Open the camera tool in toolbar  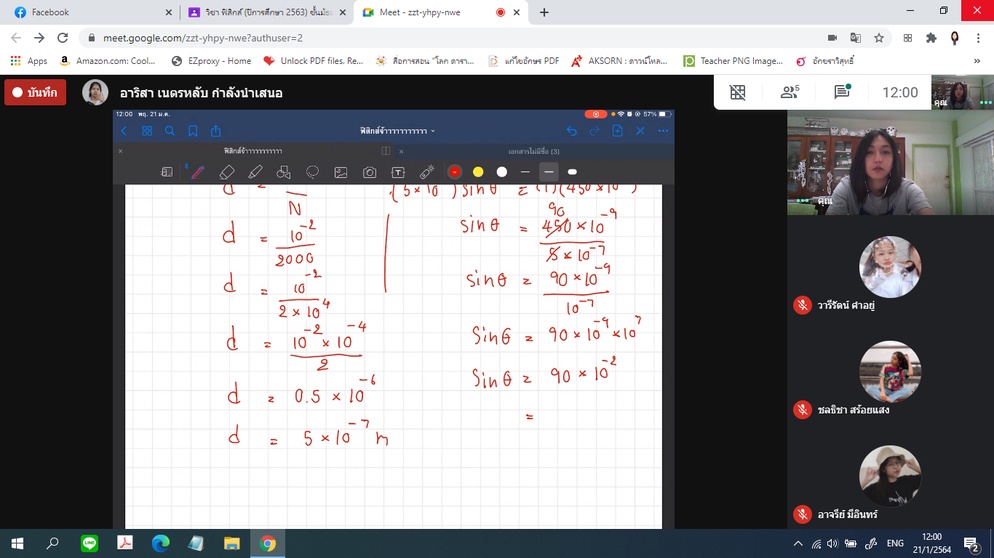pos(369,172)
